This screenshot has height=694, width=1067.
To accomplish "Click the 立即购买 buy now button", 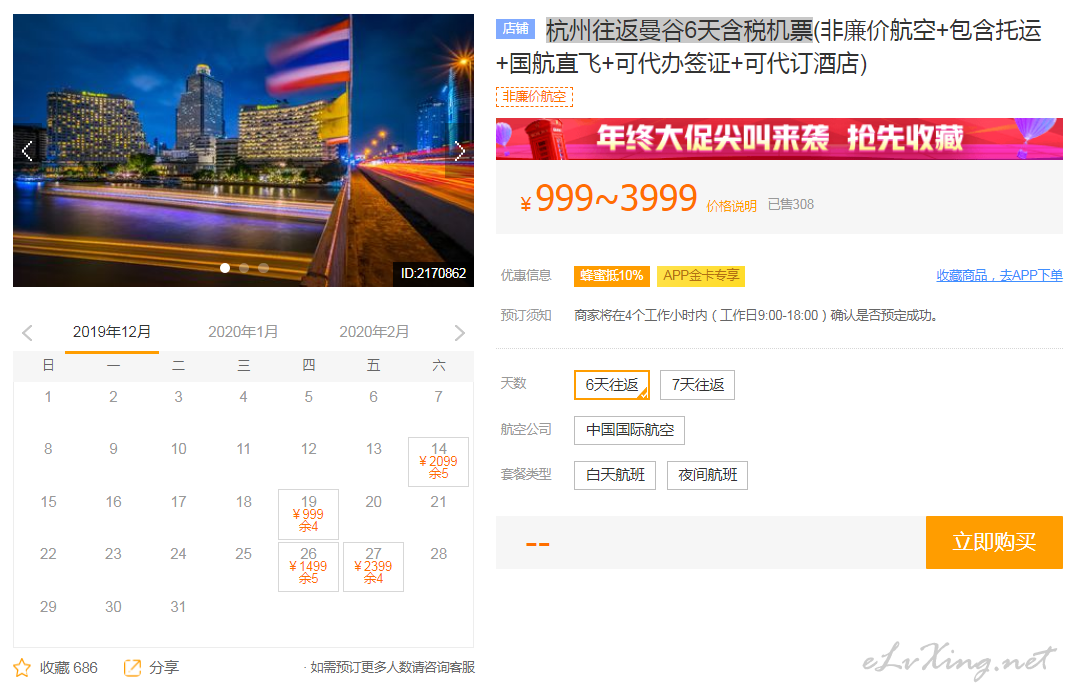I will coord(994,542).
